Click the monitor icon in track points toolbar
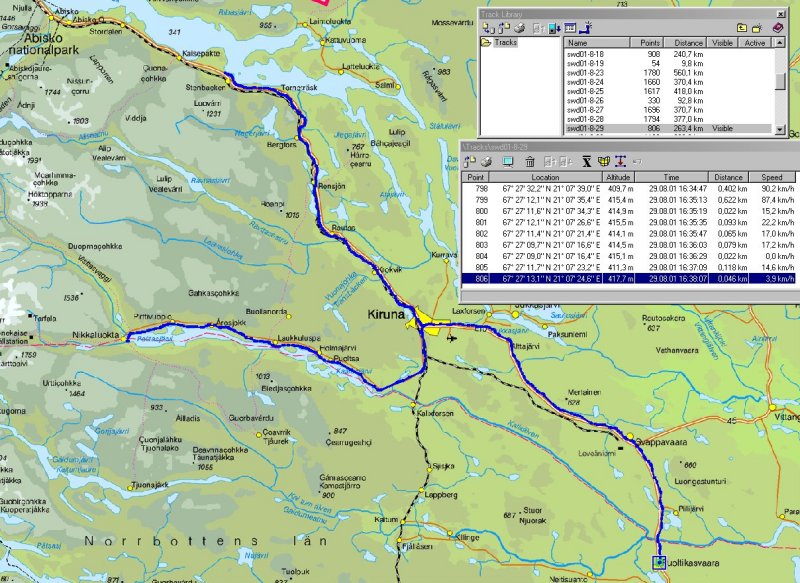This screenshot has height=583, width=800. point(507,161)
